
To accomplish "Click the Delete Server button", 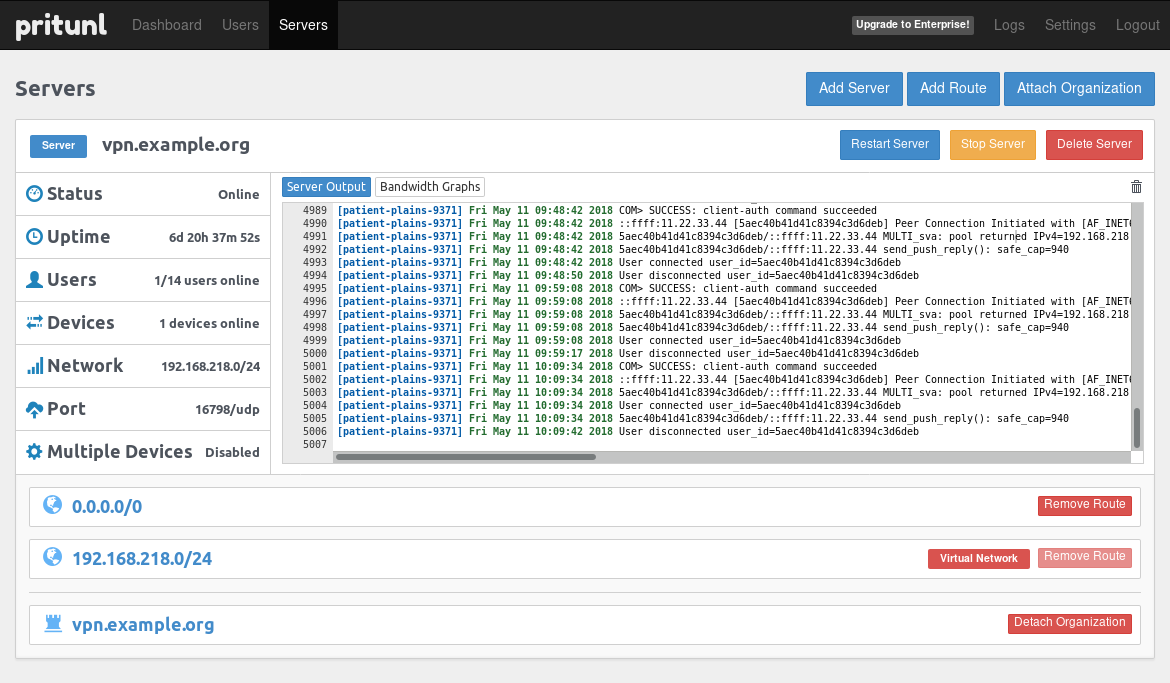I will pos(1094,145).
